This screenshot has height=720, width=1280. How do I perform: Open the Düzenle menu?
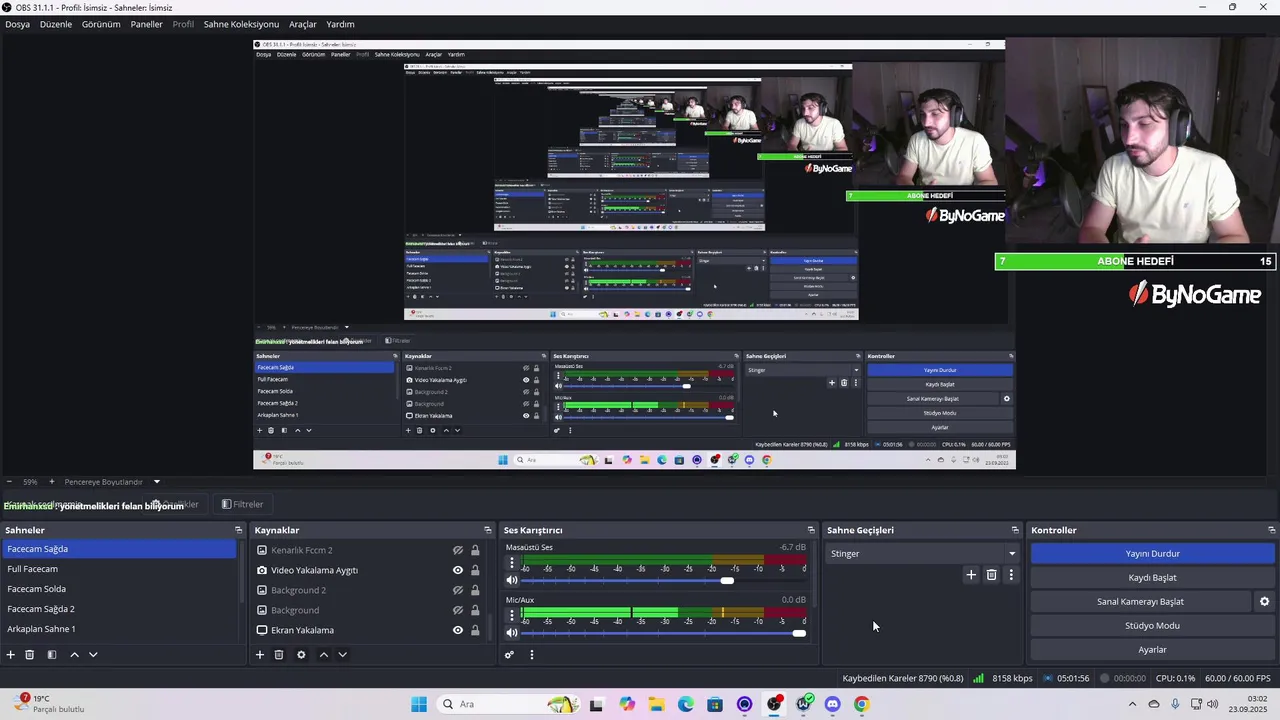click(x=56, y=24)
